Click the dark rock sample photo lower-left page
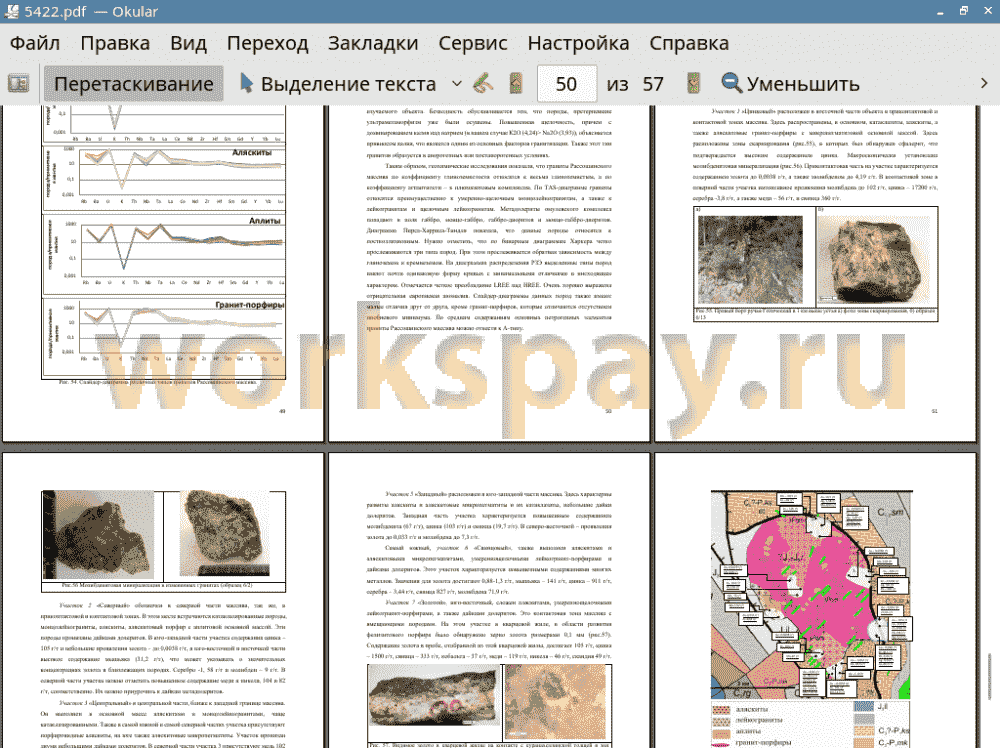 click(98, 535)
